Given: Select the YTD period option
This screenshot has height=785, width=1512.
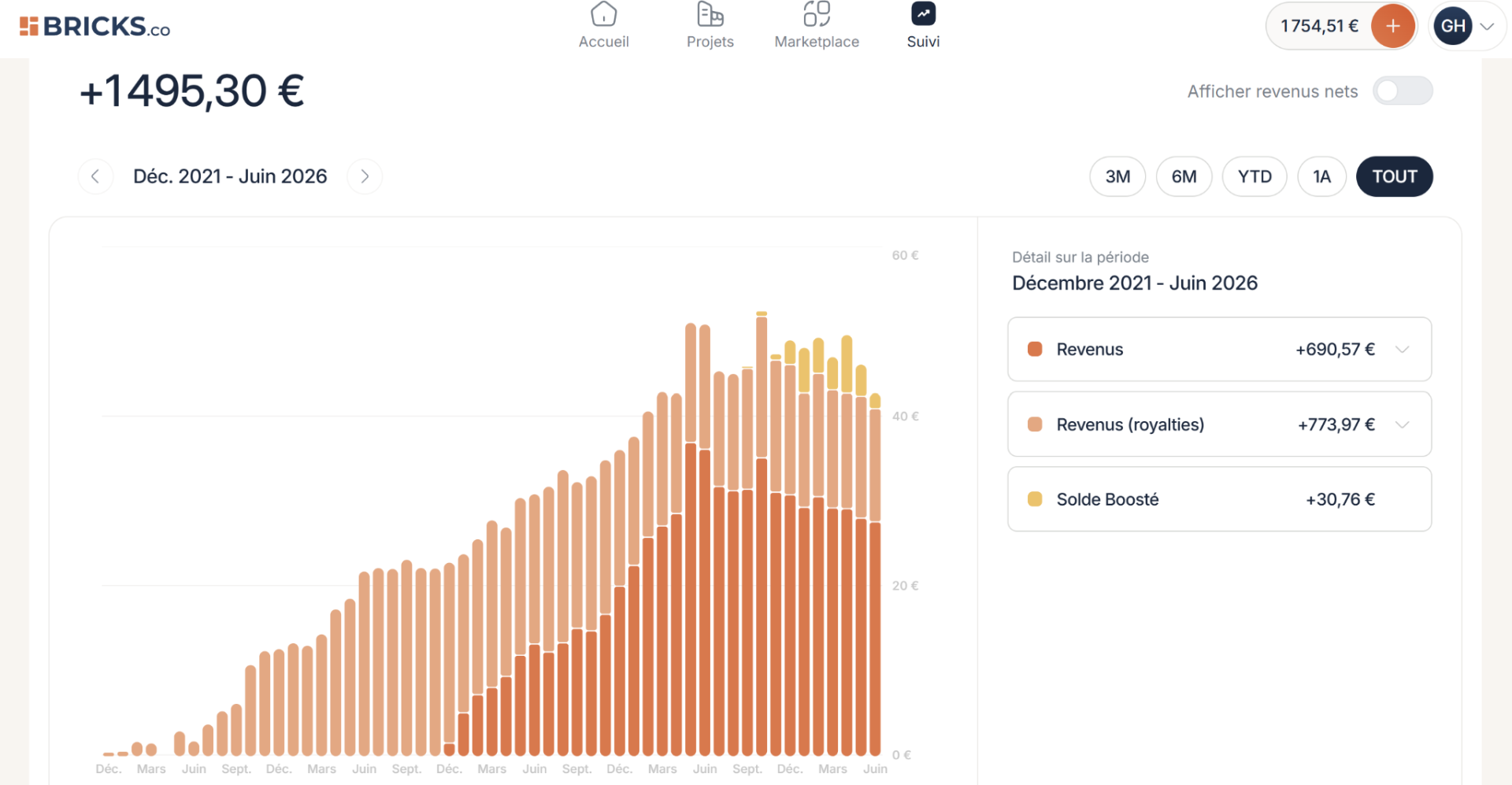Looking at the screenshot, I should click(x=1254, y=176).
